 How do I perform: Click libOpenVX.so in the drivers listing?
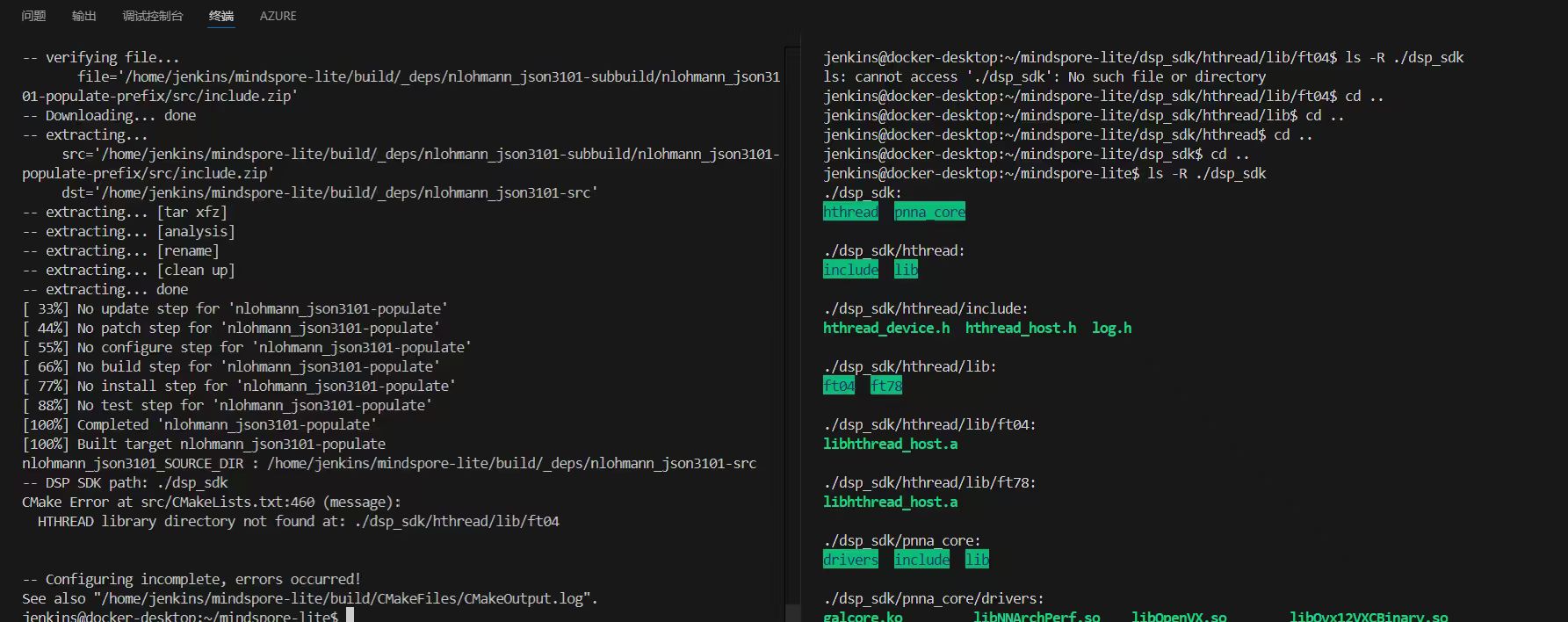pyautogui.click(x=1179, y=617)
